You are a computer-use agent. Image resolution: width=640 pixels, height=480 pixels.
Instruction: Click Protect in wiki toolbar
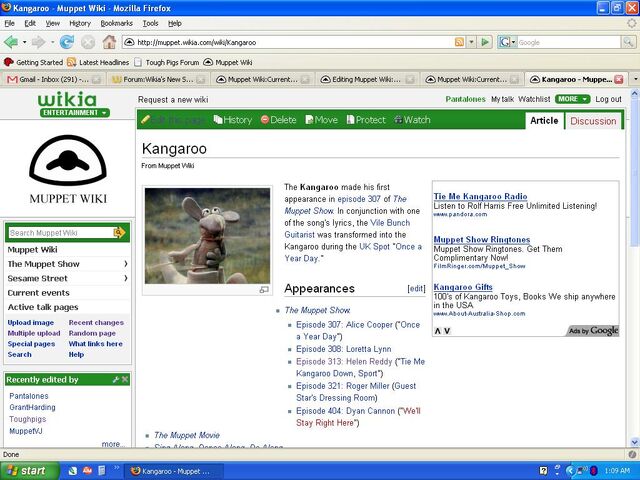coord(366,120)
